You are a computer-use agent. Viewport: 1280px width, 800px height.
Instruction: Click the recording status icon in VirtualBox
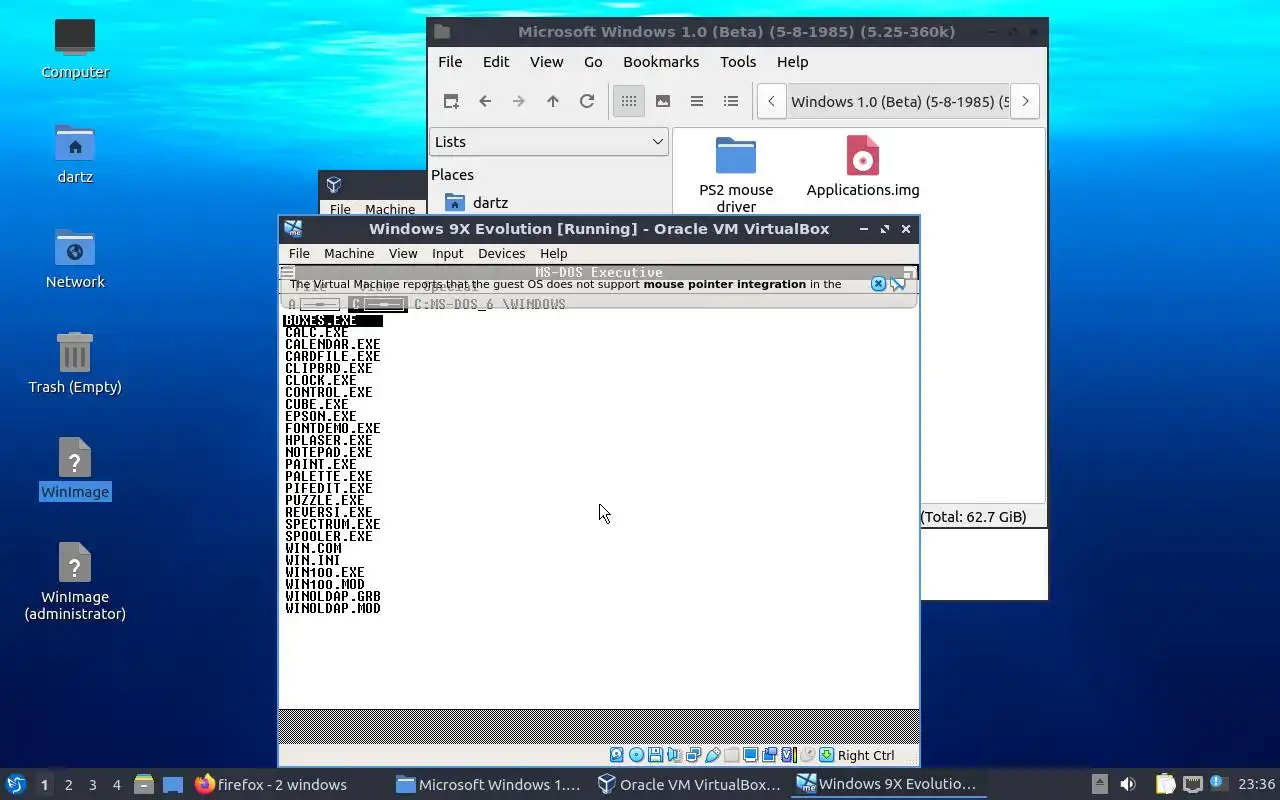pyautogui.click(x=769, y=755)
